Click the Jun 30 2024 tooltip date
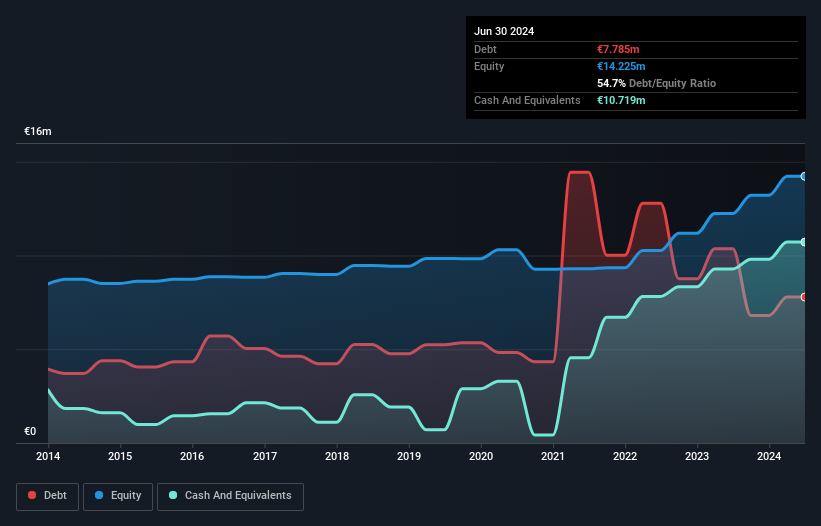This screenshot has width=821, height=526. (x=504, y=31)
